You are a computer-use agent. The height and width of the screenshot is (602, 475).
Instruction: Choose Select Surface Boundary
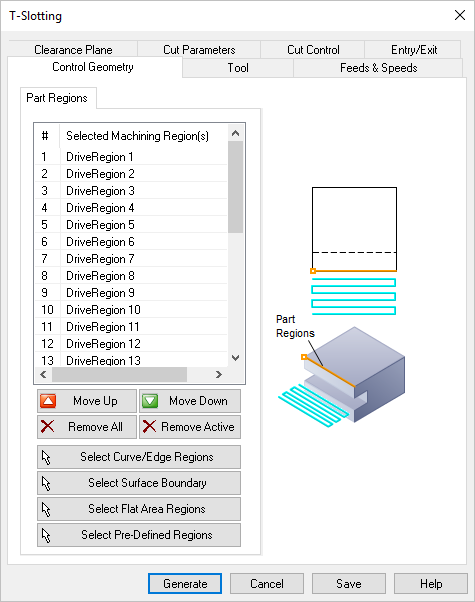(139, 483)
